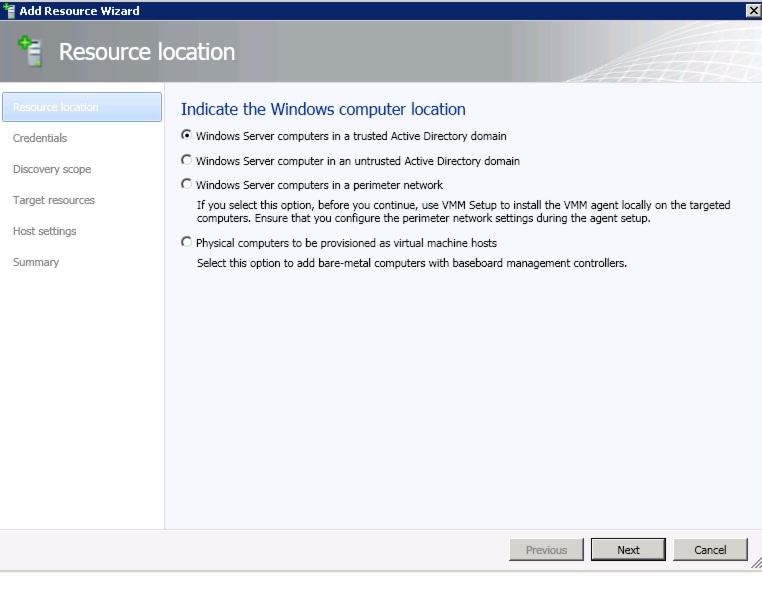Click the Cancel button
Screen dimensions: 762x600
coord(710,549)
